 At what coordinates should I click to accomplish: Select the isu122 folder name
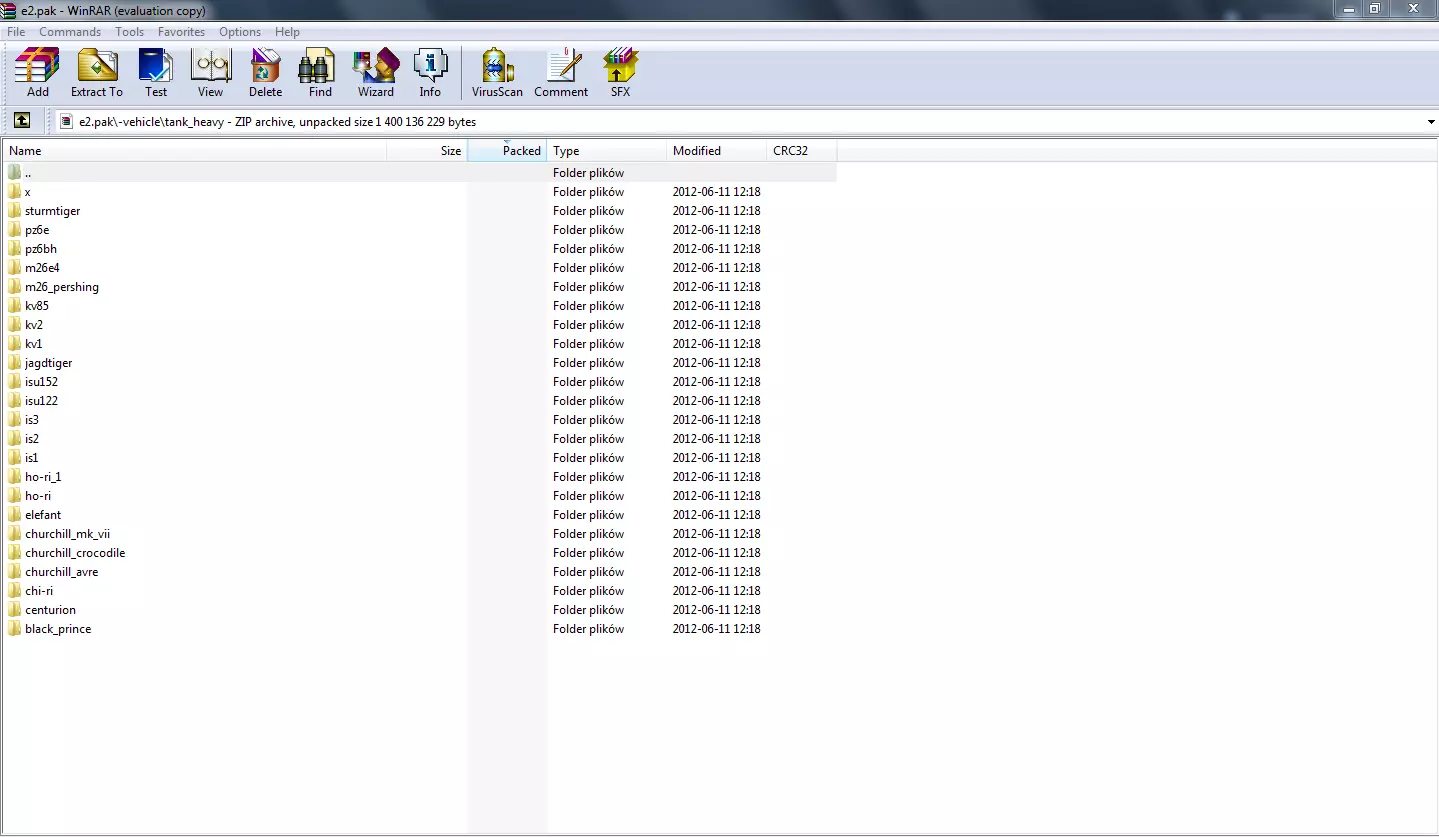tap(41, 401)
